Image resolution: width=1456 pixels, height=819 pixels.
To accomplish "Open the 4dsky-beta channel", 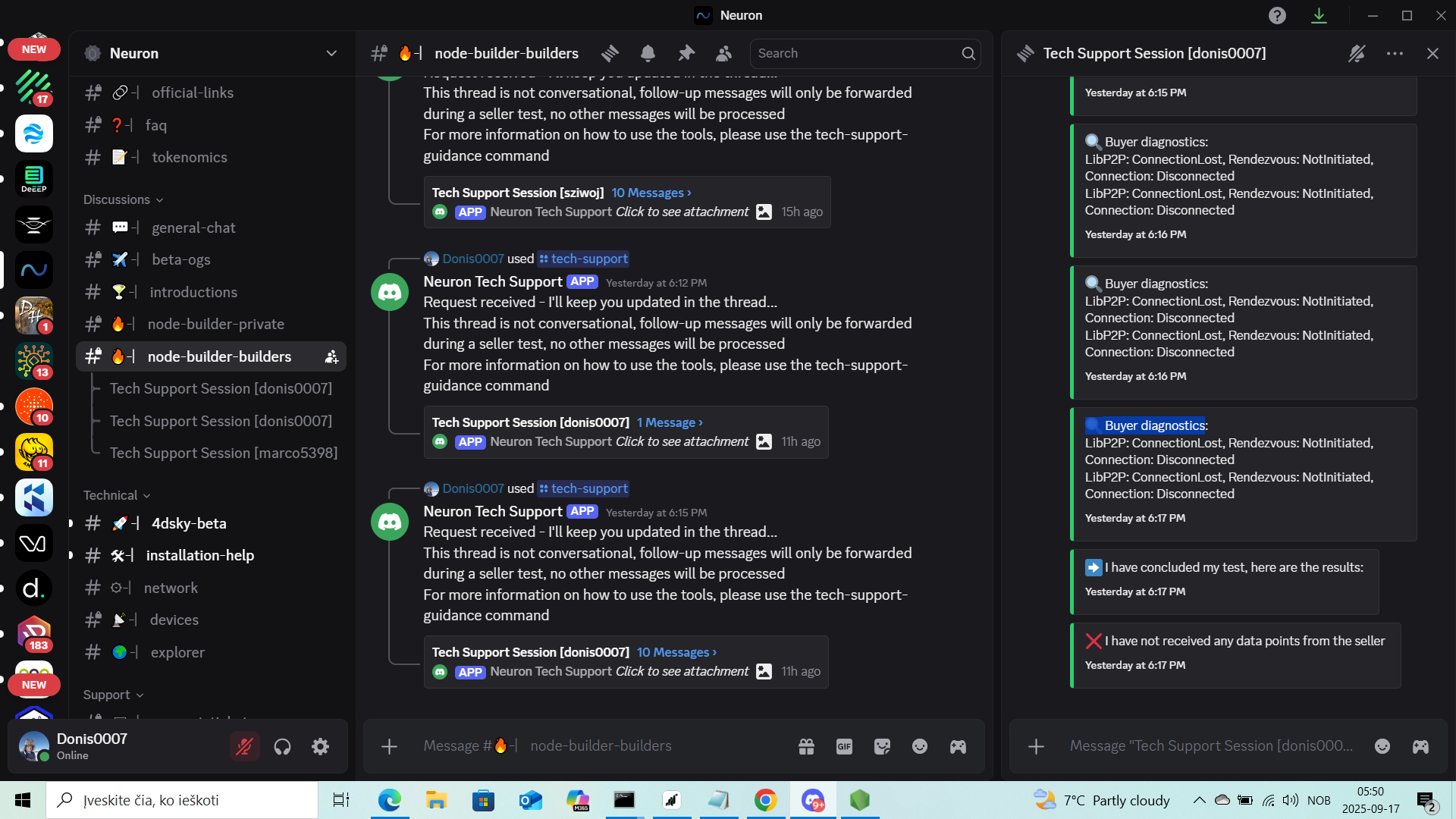I will click(x=211, y=523).
